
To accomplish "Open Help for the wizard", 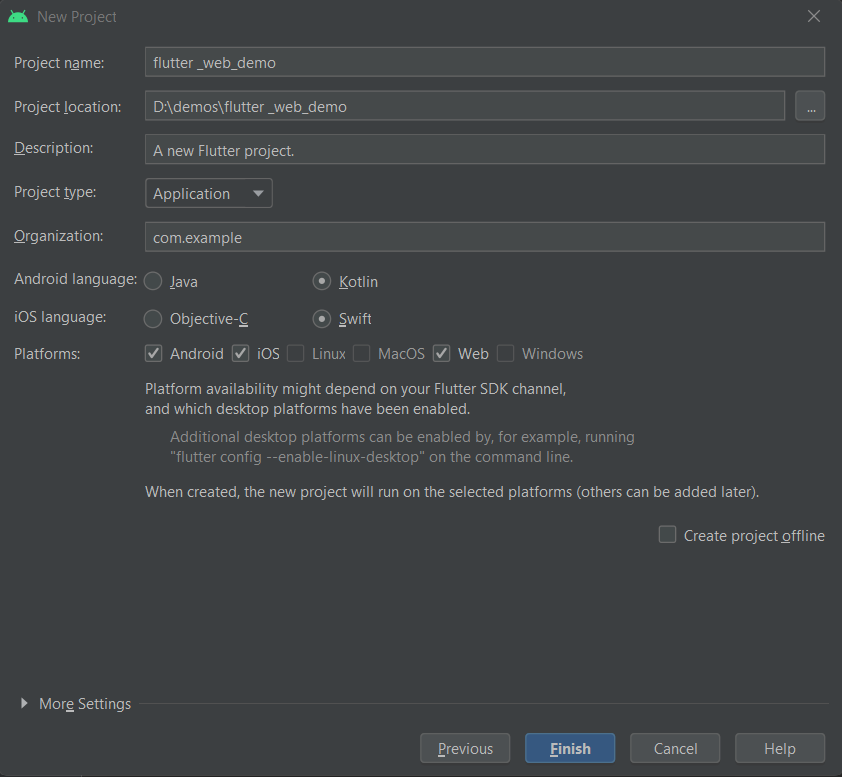I will click(x=780, y=748).
